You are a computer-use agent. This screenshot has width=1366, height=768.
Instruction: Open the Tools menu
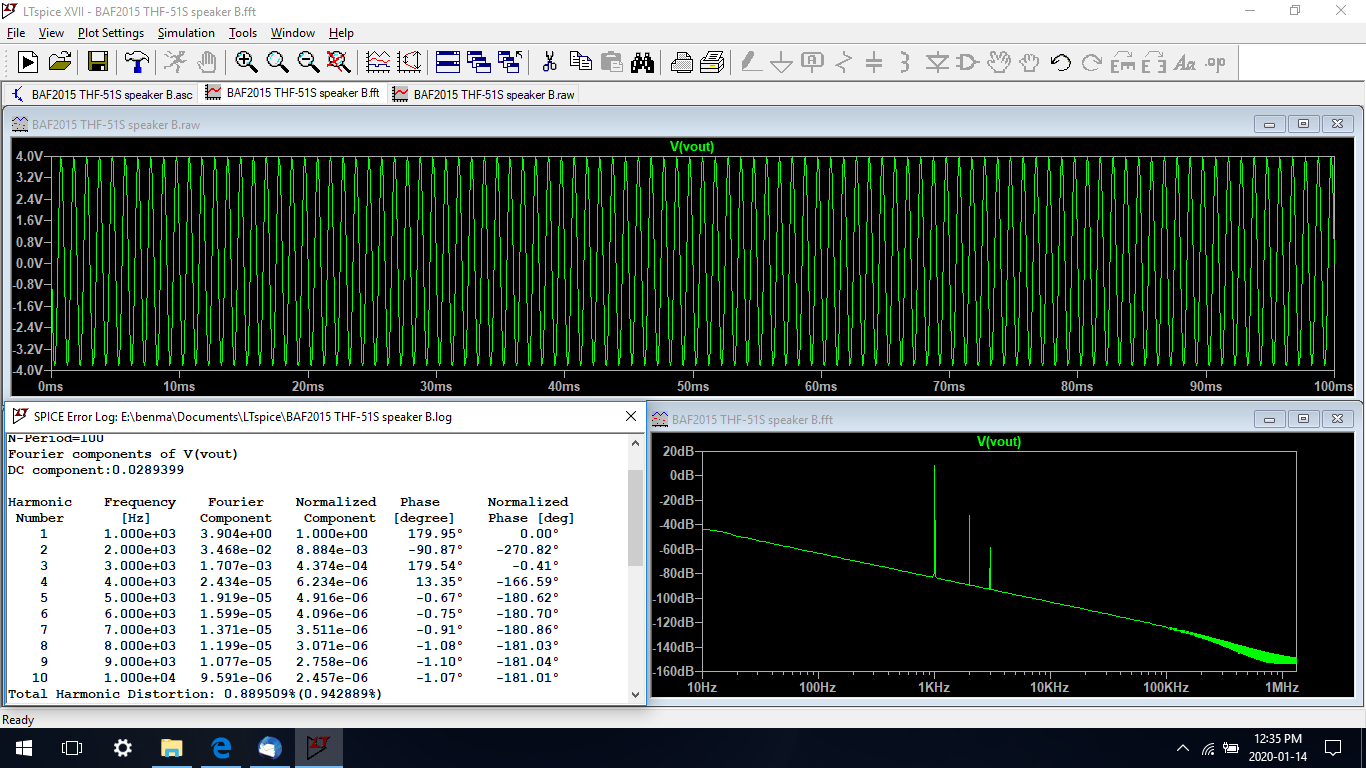point(243,33)
